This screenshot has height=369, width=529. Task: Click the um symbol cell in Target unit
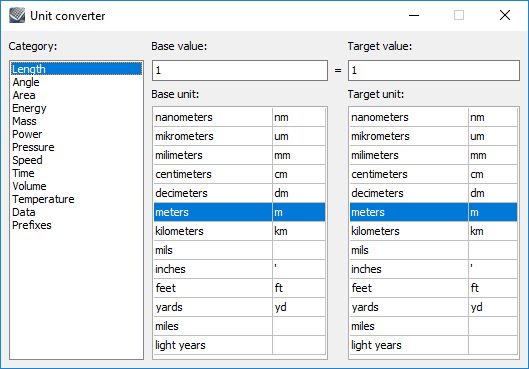[x=493, y=136]
